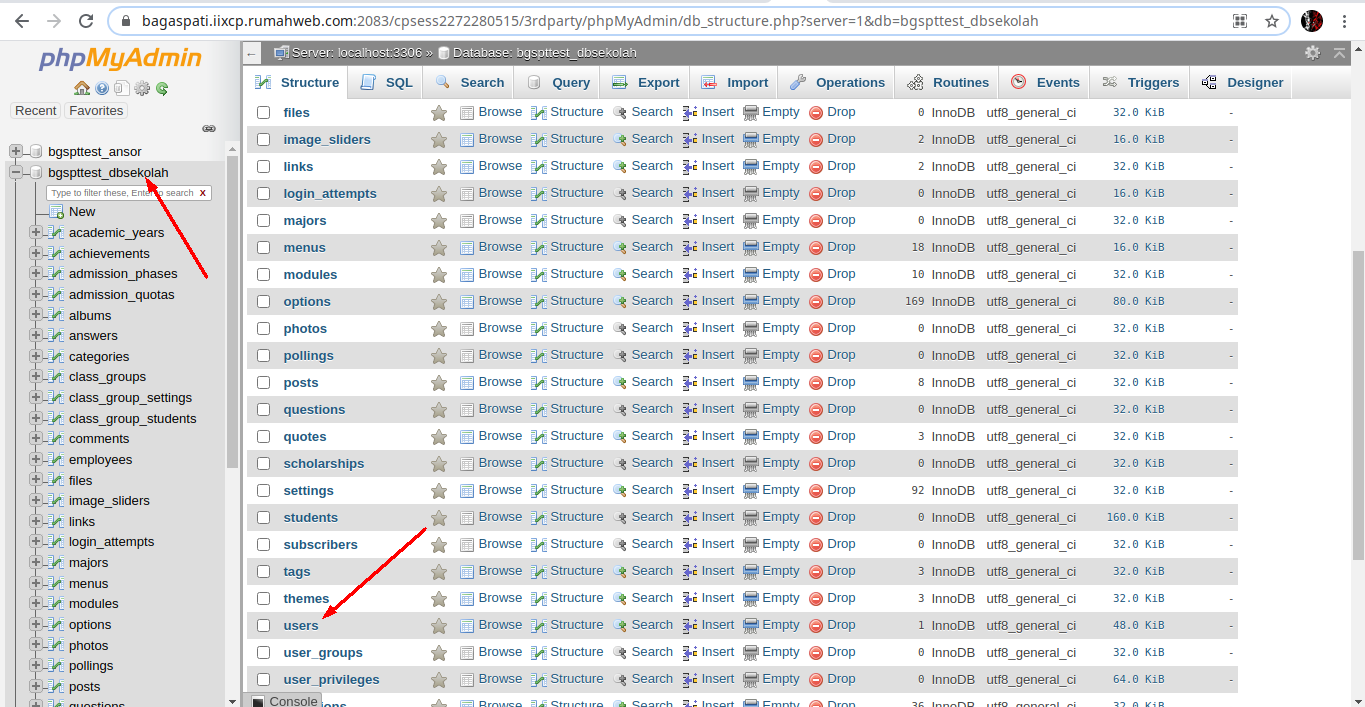The height and width of the screenshot is (707, 1365).
Task: Open the users table link
Action: pyautogui.click(x=301, y=626)
